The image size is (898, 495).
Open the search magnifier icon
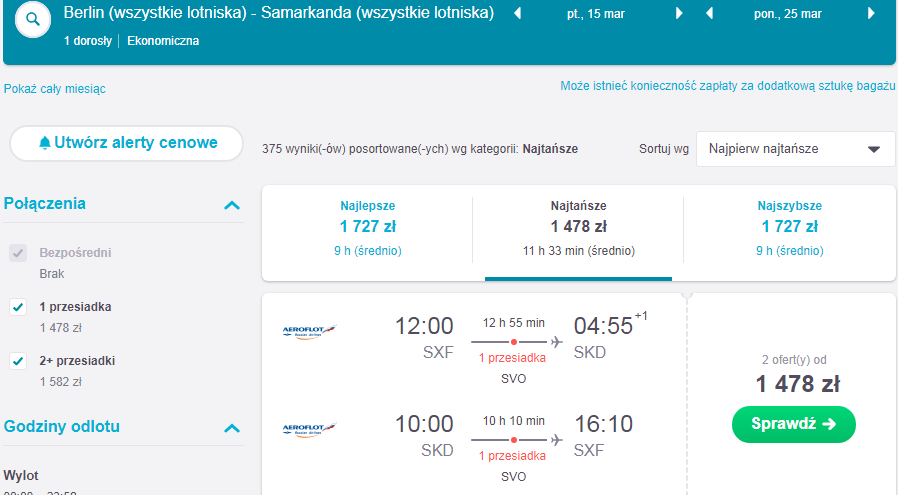33,19
